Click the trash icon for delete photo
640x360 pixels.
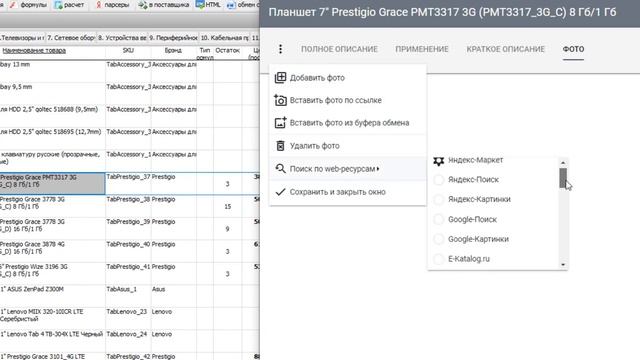point(280,146)
